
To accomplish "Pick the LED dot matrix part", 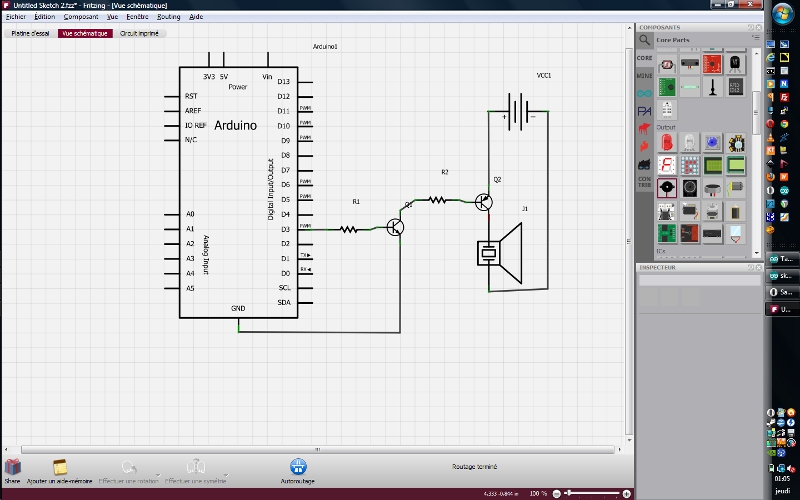I will point(690,165).
